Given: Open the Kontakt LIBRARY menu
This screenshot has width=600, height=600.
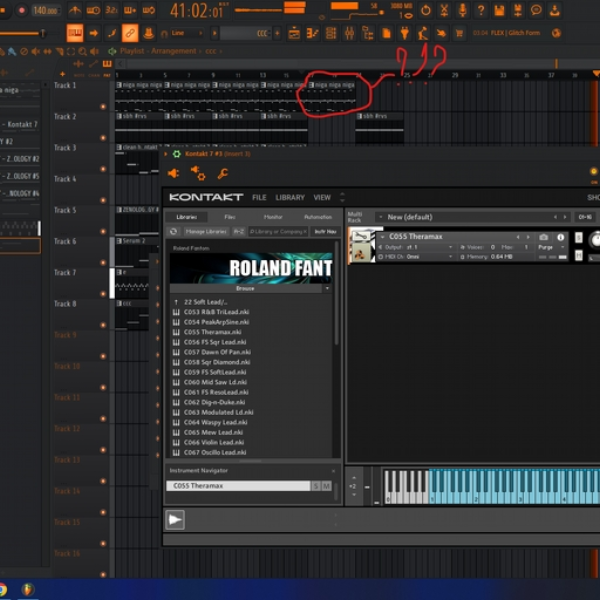Looking at the screenshot, I should tap(290, 198).
